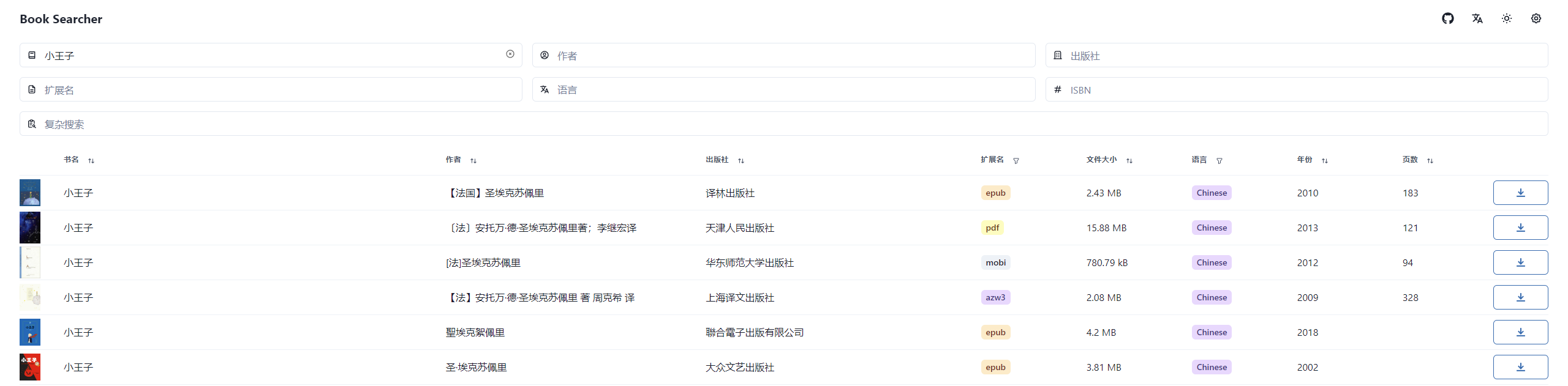Click page count 328 cell
Screen dimensions: 1568x386
1410,297
